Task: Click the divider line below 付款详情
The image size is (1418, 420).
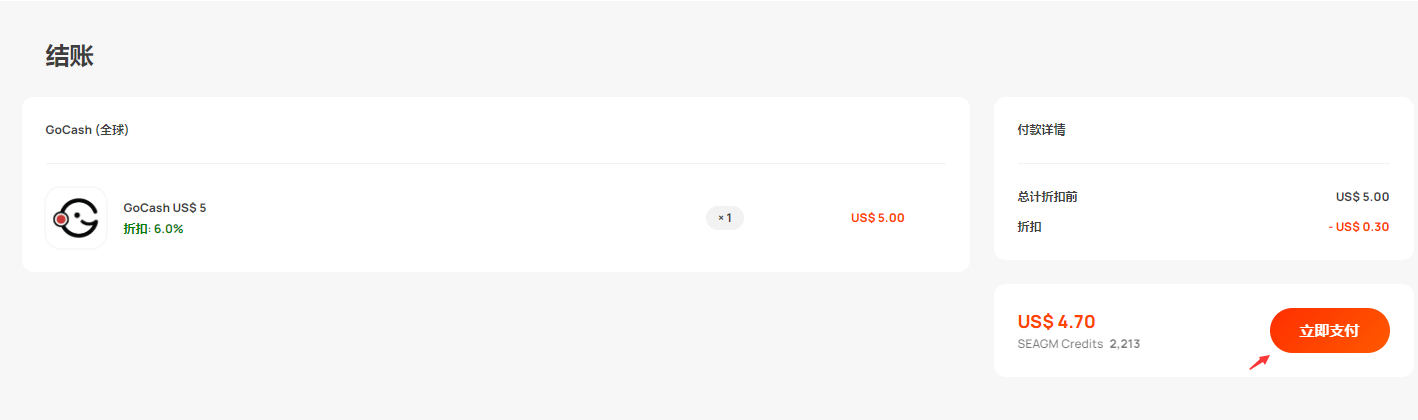Action: tap(1203, 163)
